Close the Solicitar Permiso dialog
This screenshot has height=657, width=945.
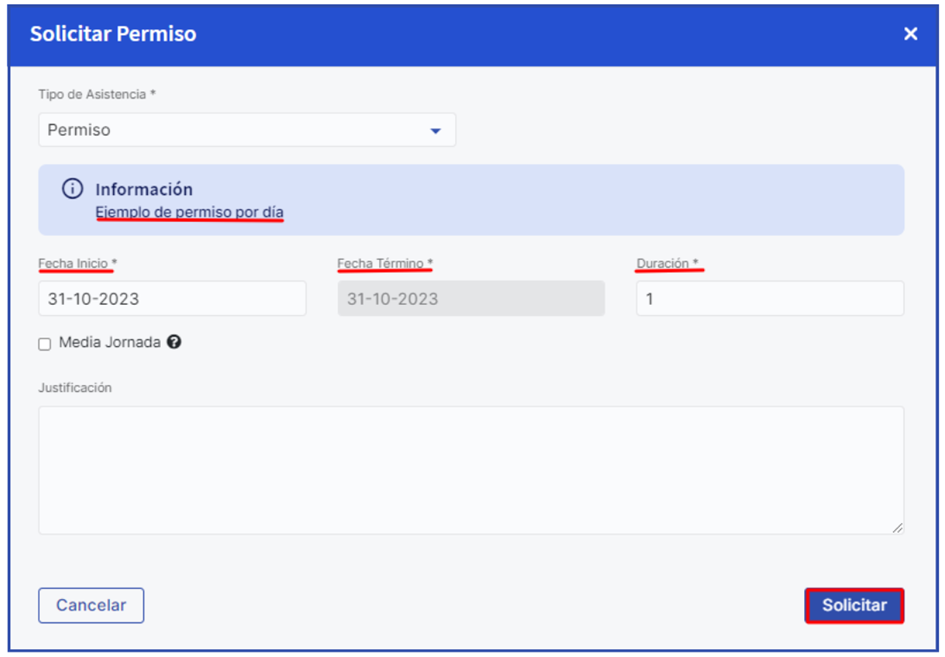click(x=910, y=34)
